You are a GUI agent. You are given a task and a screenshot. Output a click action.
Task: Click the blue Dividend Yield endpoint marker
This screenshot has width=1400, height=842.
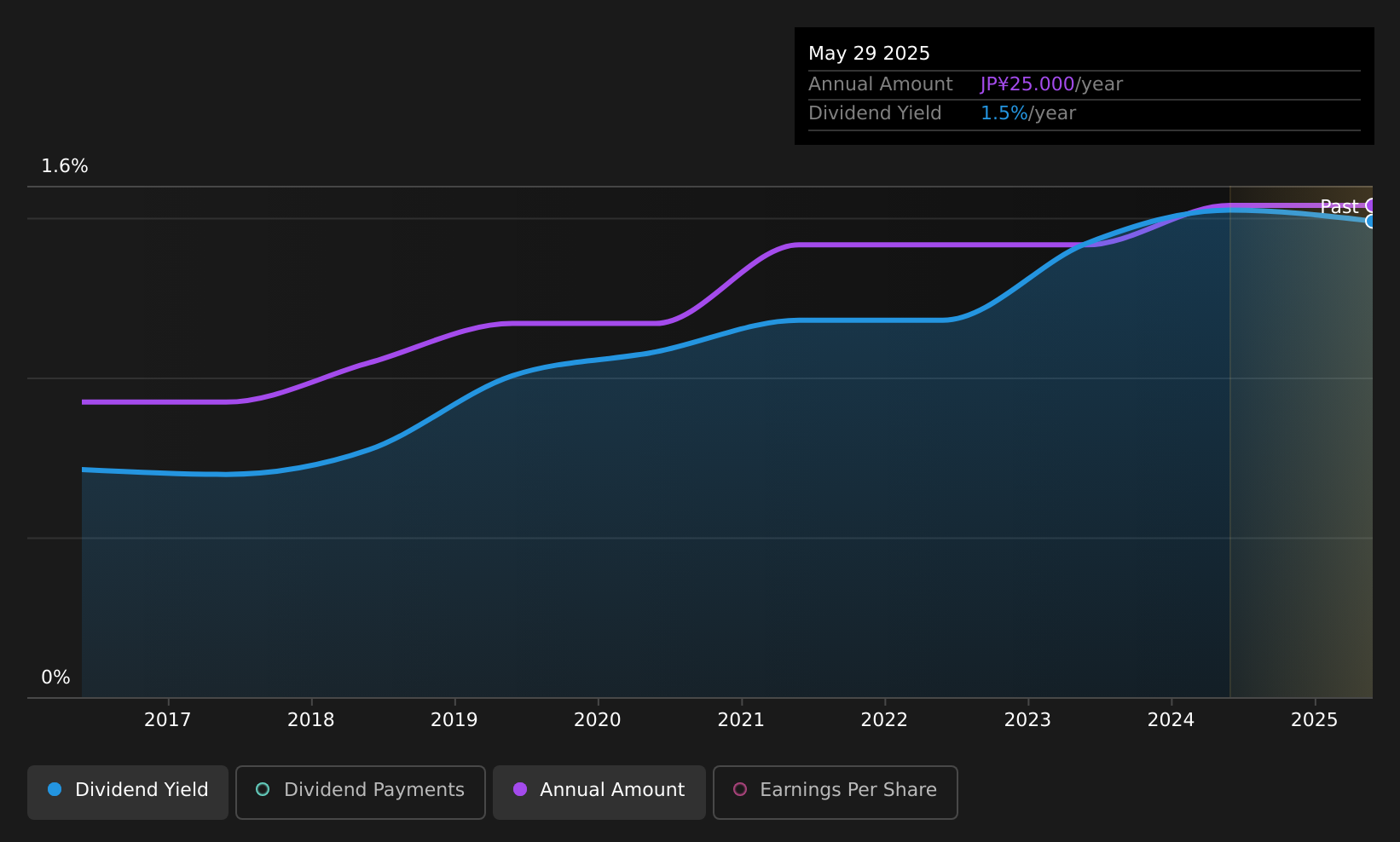pyautogui.click(x=1371, y=222)
